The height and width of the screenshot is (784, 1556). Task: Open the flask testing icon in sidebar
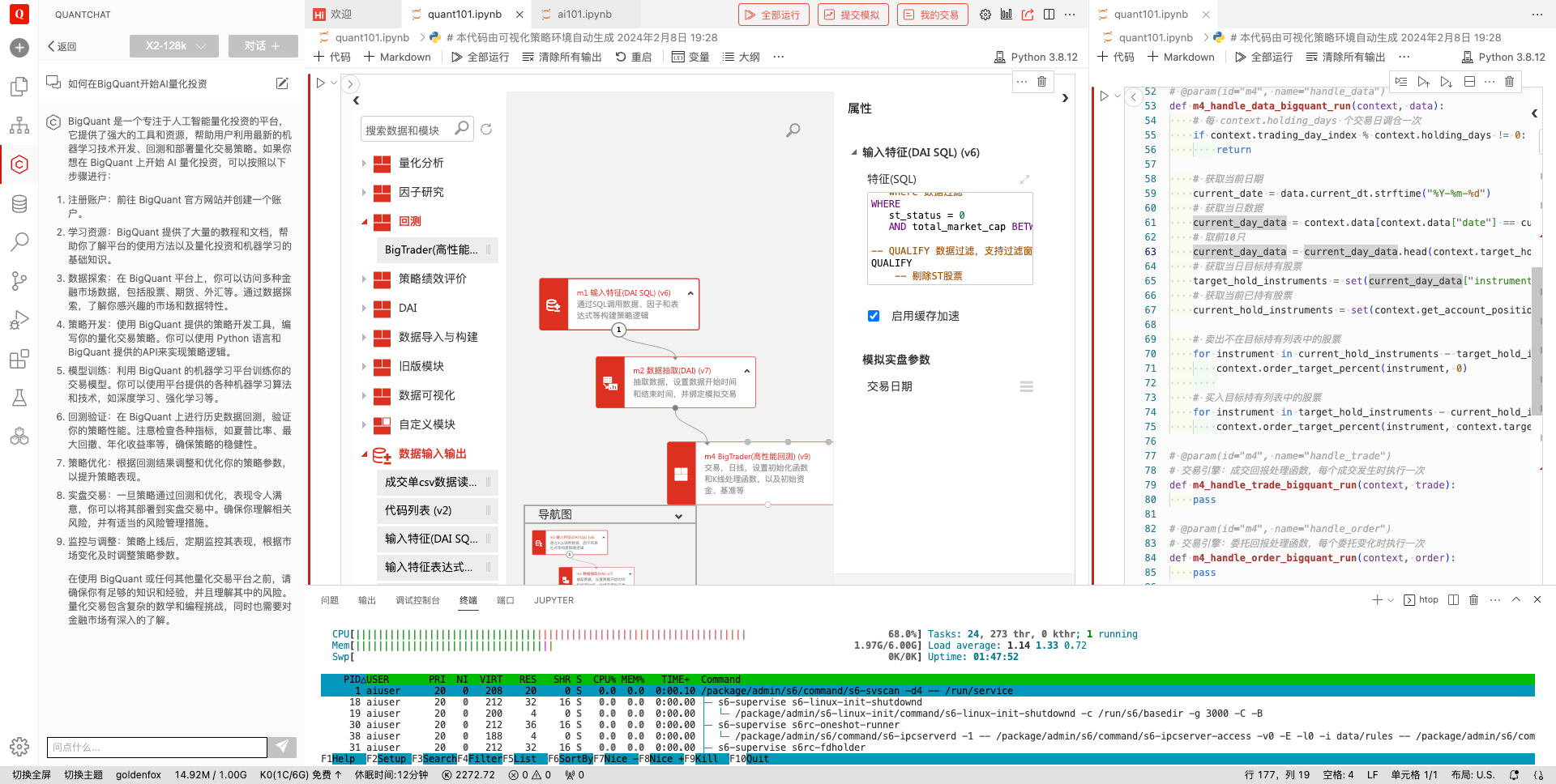(19, 398)
